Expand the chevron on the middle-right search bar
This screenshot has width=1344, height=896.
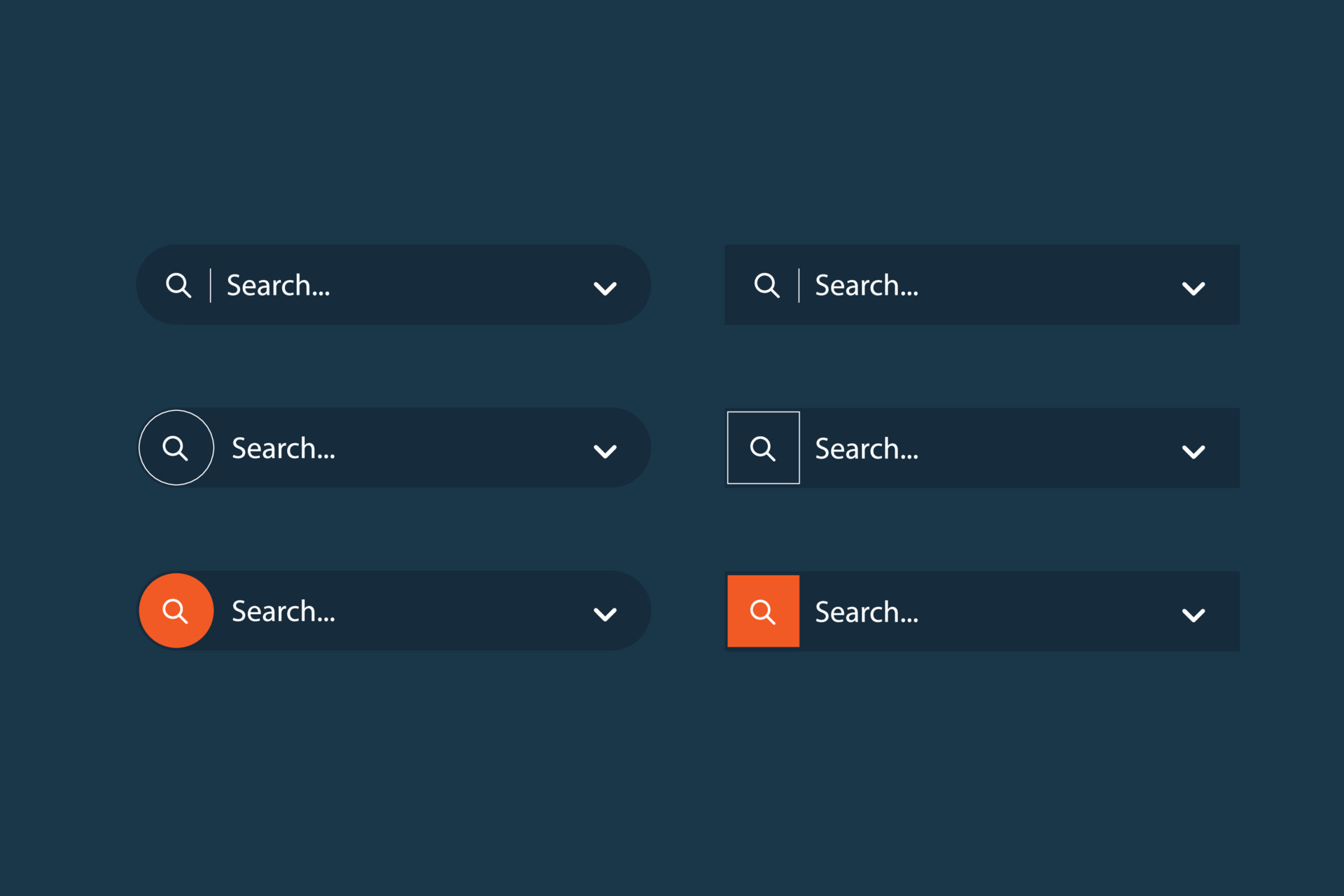tap(1194, 450)
